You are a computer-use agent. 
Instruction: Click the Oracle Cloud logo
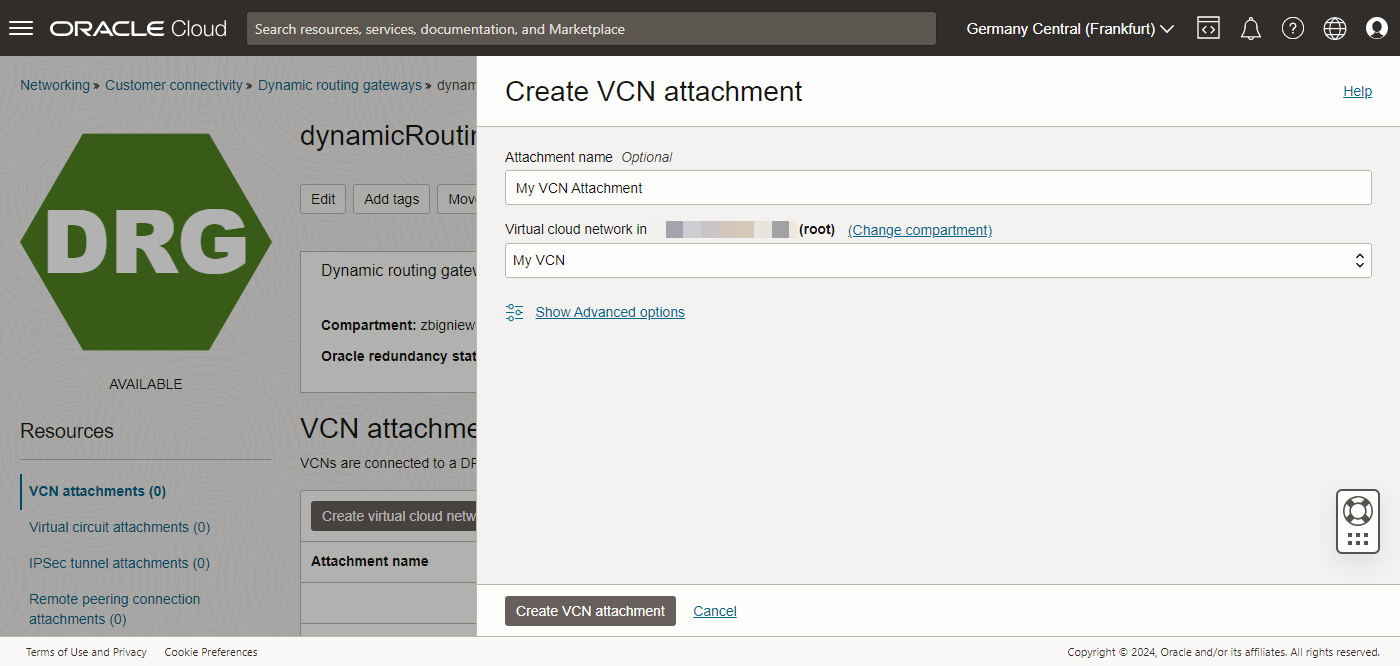(138, 29)
